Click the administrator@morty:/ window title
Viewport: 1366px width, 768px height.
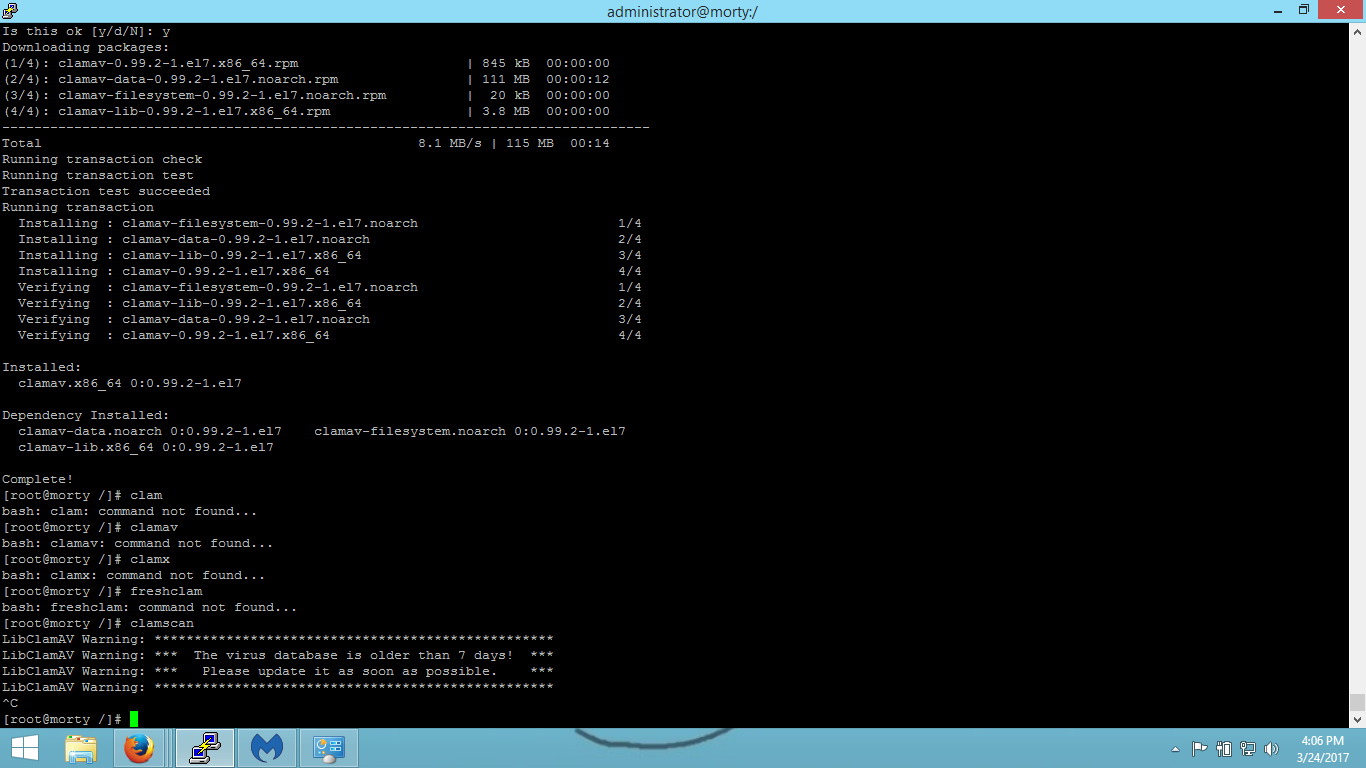(x=682, y=11)
